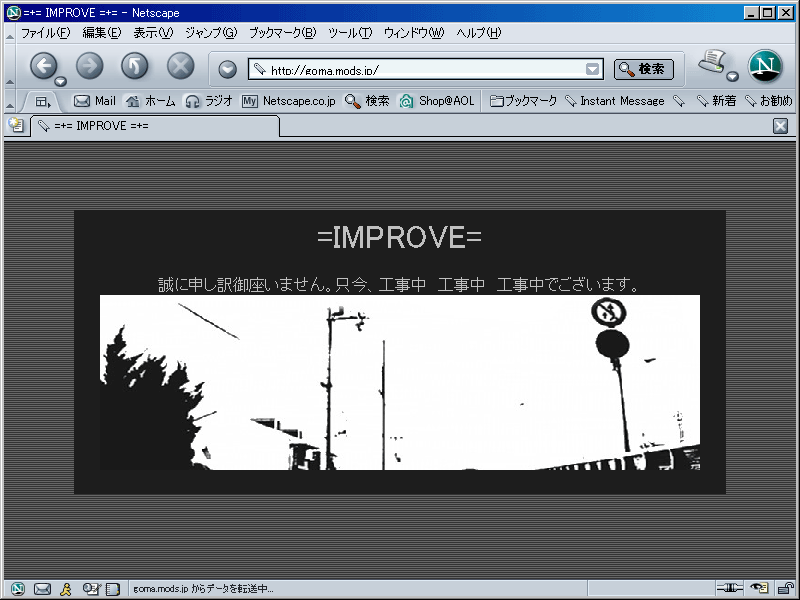800x600 pixels.
Task: Open Navigator from the status bar component icon
Action: coord(17,589)
